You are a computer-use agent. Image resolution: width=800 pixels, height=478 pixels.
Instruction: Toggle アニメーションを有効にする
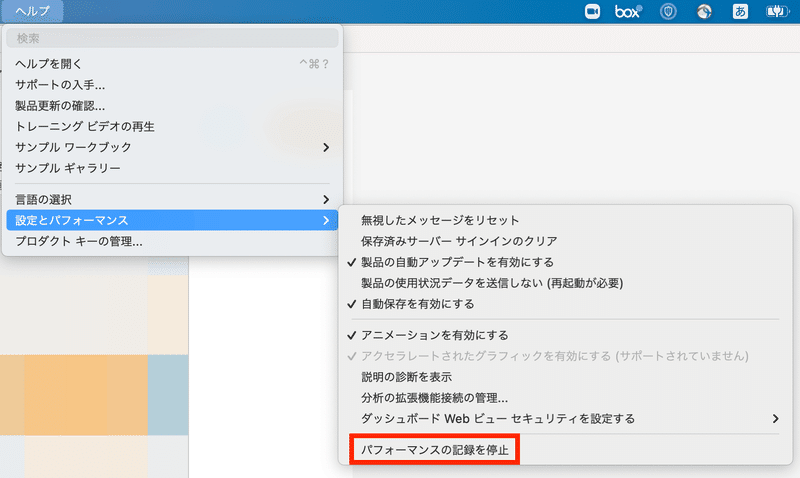[x=565, y=335]
